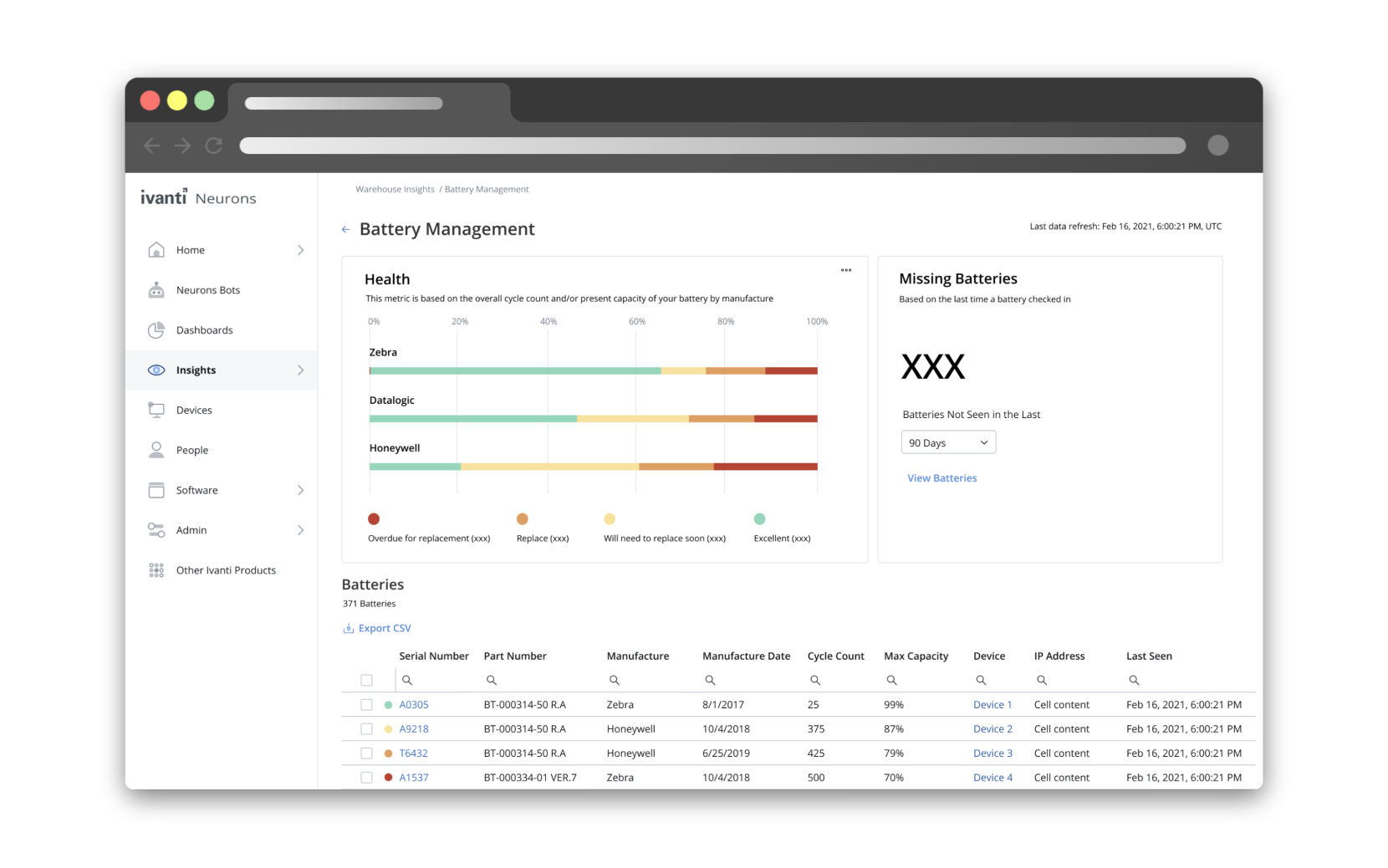The height and width of the screenshot is (868, 1388).
Task: Click the Export CSV link
Action: (x=385, y=629)
